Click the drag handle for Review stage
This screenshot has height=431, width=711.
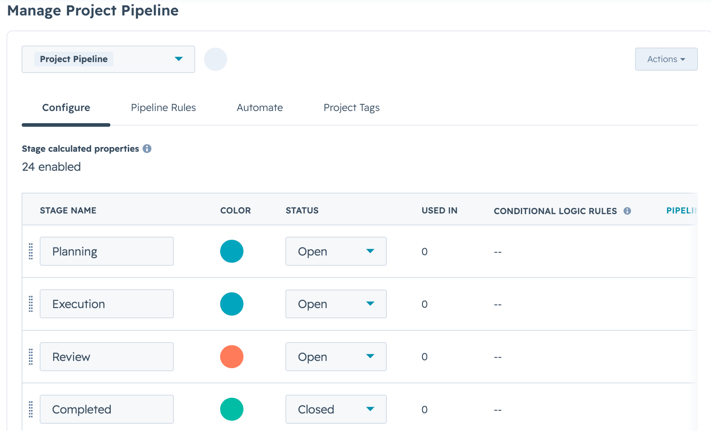(31, 357)
